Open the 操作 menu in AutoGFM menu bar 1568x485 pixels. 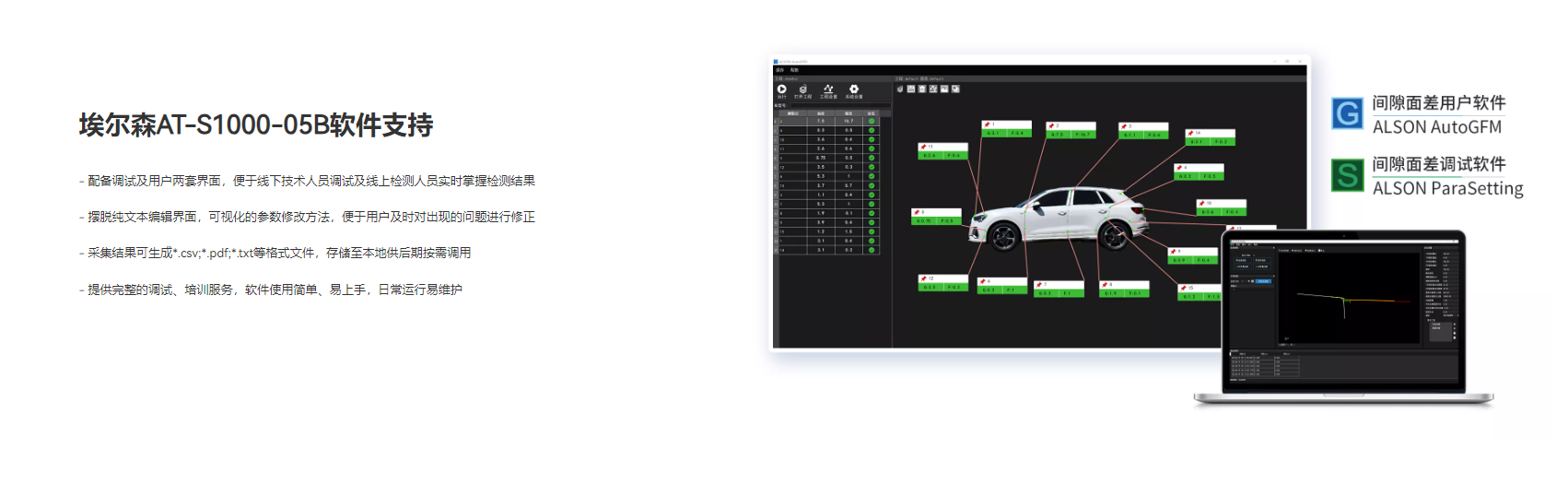(779, 70)
